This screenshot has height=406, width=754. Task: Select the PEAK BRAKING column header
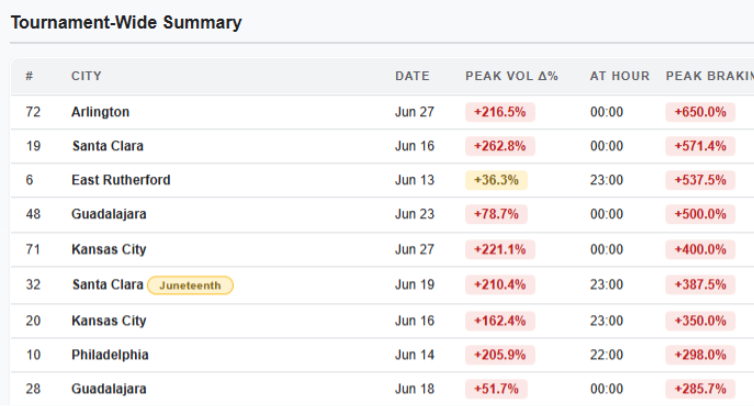pos(710,76)
